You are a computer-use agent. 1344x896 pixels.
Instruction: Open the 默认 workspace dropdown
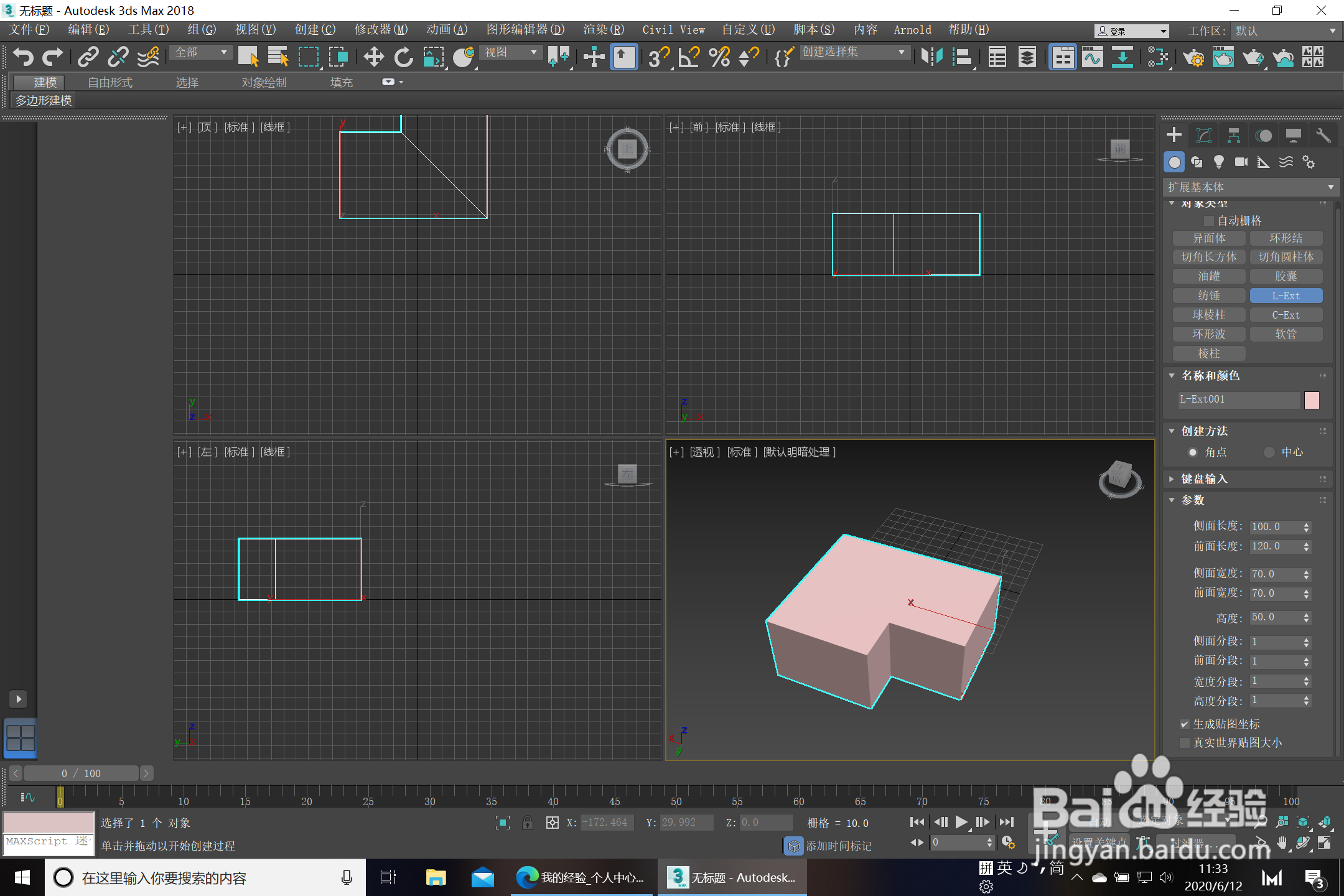pos(1286,31)
